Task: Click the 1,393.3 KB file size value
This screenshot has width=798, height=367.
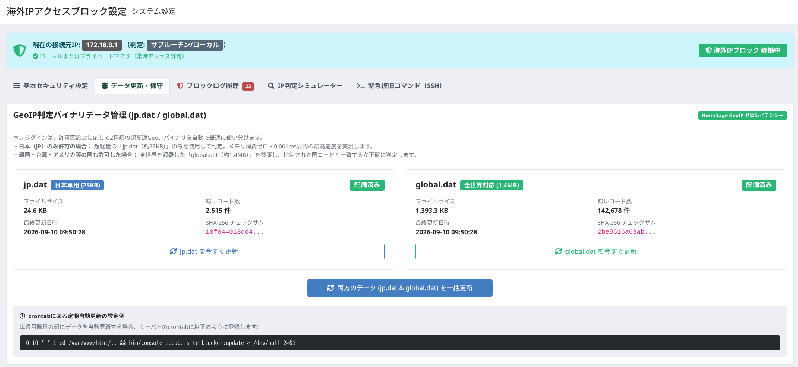Action: (432, 210)
